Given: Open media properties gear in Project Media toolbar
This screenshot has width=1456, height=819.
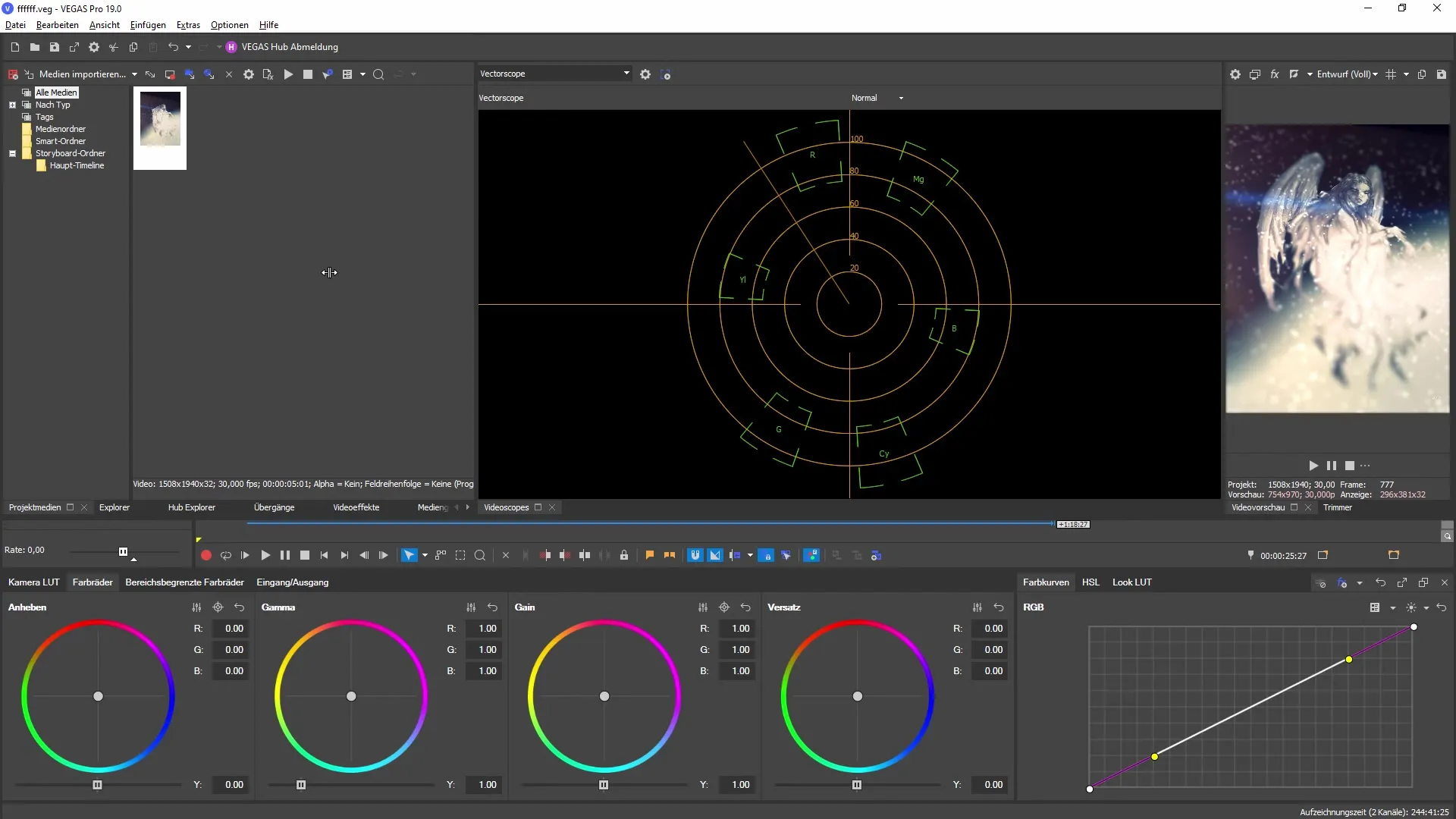Looking at the screenshot, I should (248, 74).
